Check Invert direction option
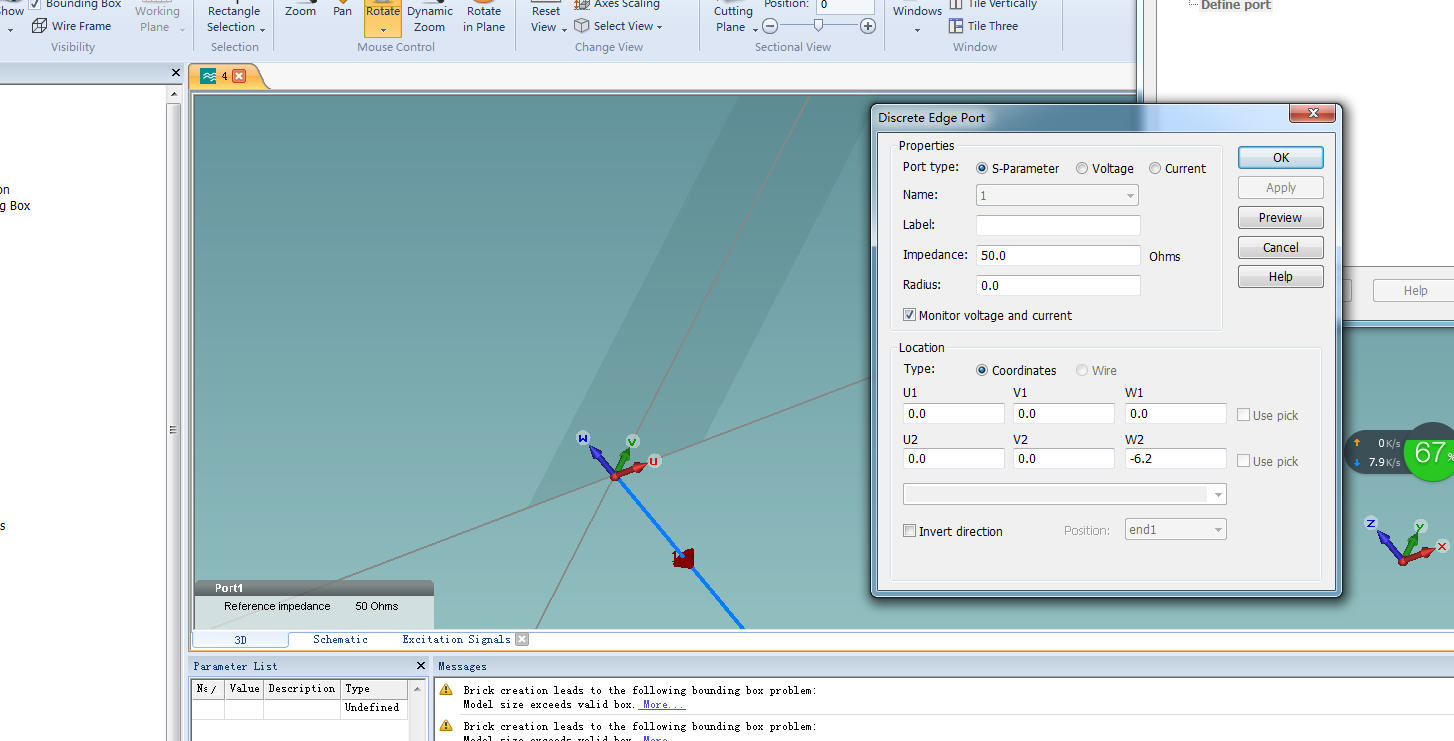Image resolution: width=1454 pixels, height=741 pixels. pyautogui.click(x=909, y=531)
